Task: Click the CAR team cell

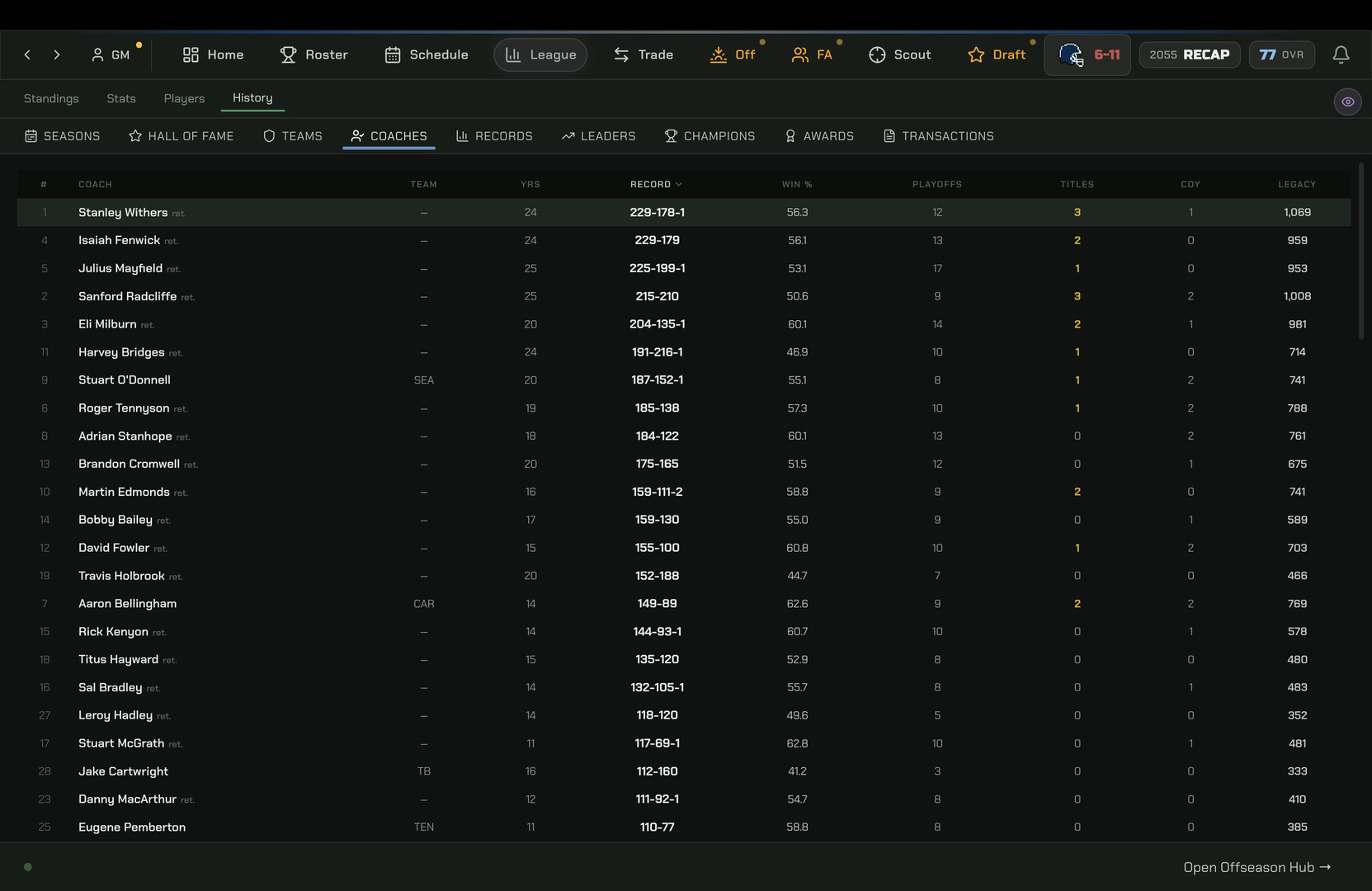Action: click(x=424, y=604)
